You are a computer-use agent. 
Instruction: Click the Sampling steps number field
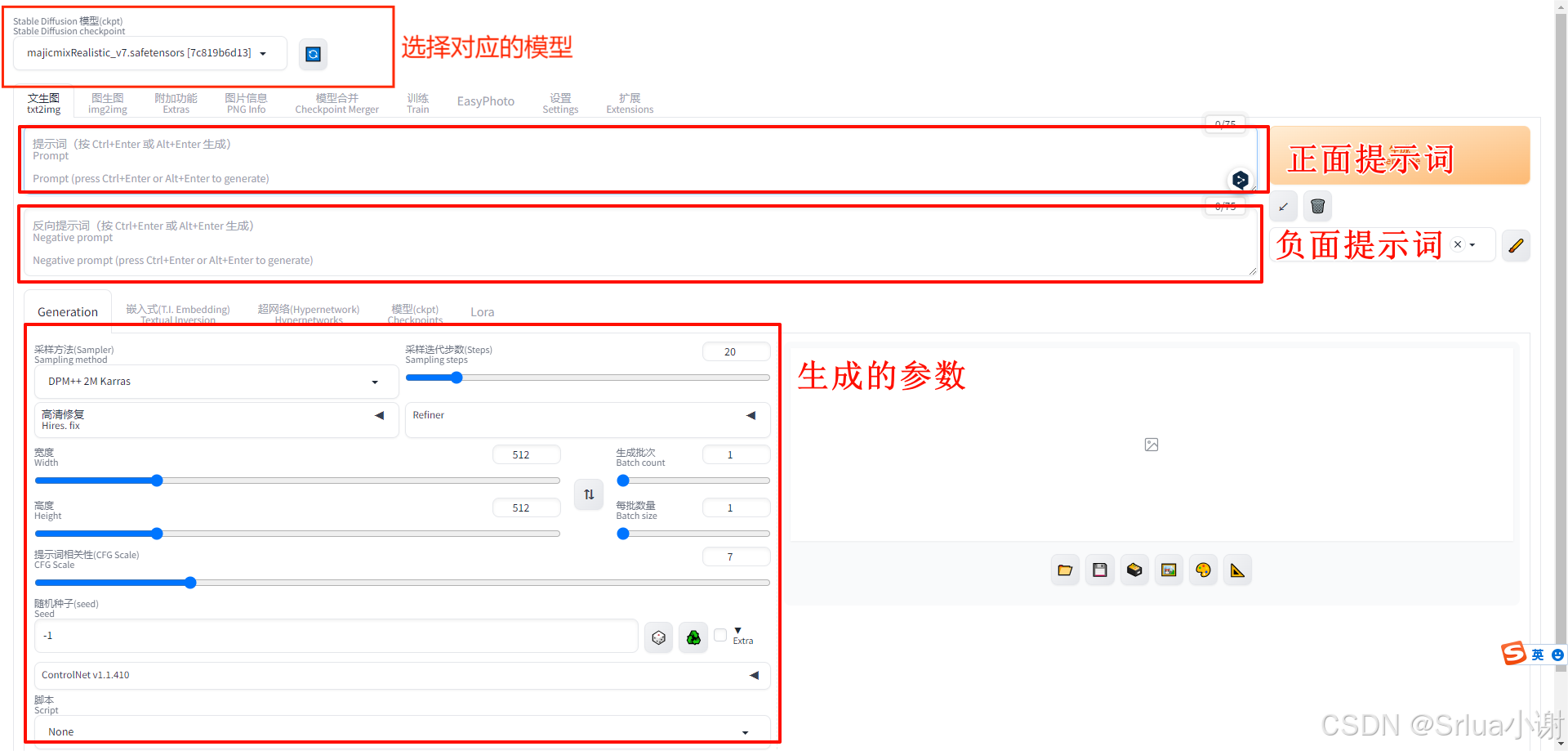point(736,351)
